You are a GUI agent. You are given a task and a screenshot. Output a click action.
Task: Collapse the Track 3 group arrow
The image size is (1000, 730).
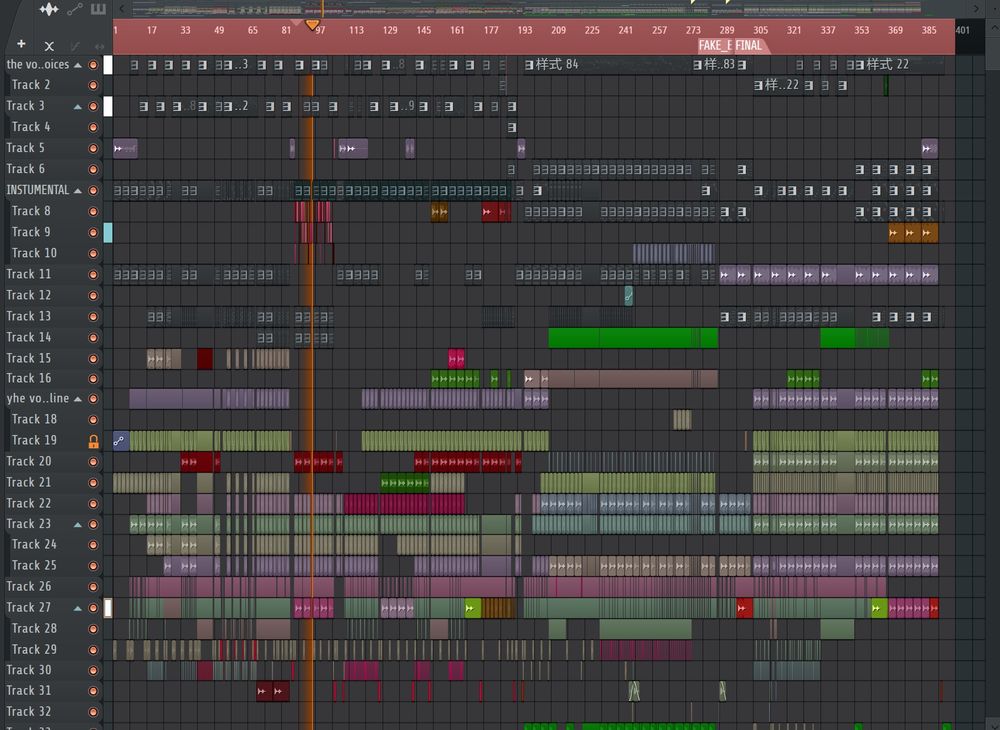[78, 106]
